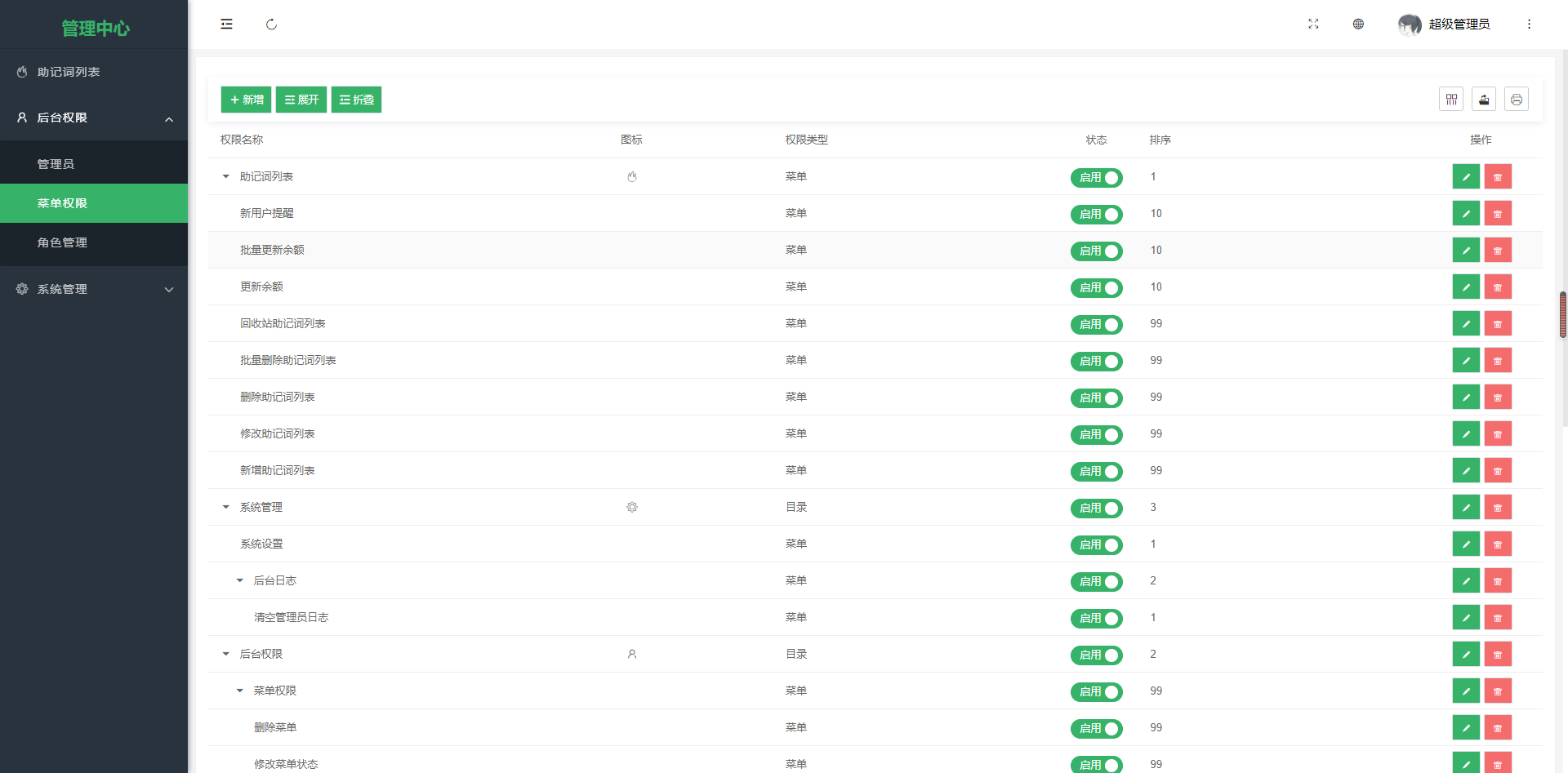Image resolution: width=1568 pixels, height=773 pixels.
Task: Click the 展开 expand all button
Action: point(301,100)
